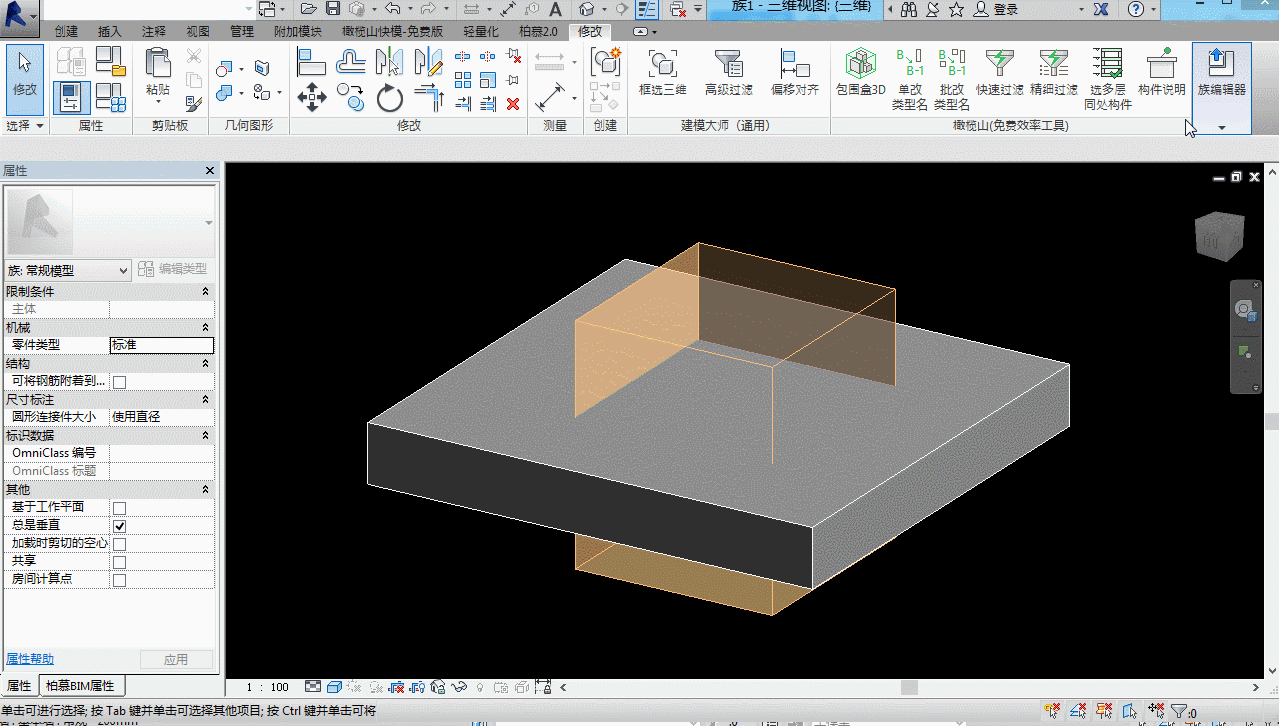
Task: Open the 注释 ribbon tab
Action: pos(153,31)
